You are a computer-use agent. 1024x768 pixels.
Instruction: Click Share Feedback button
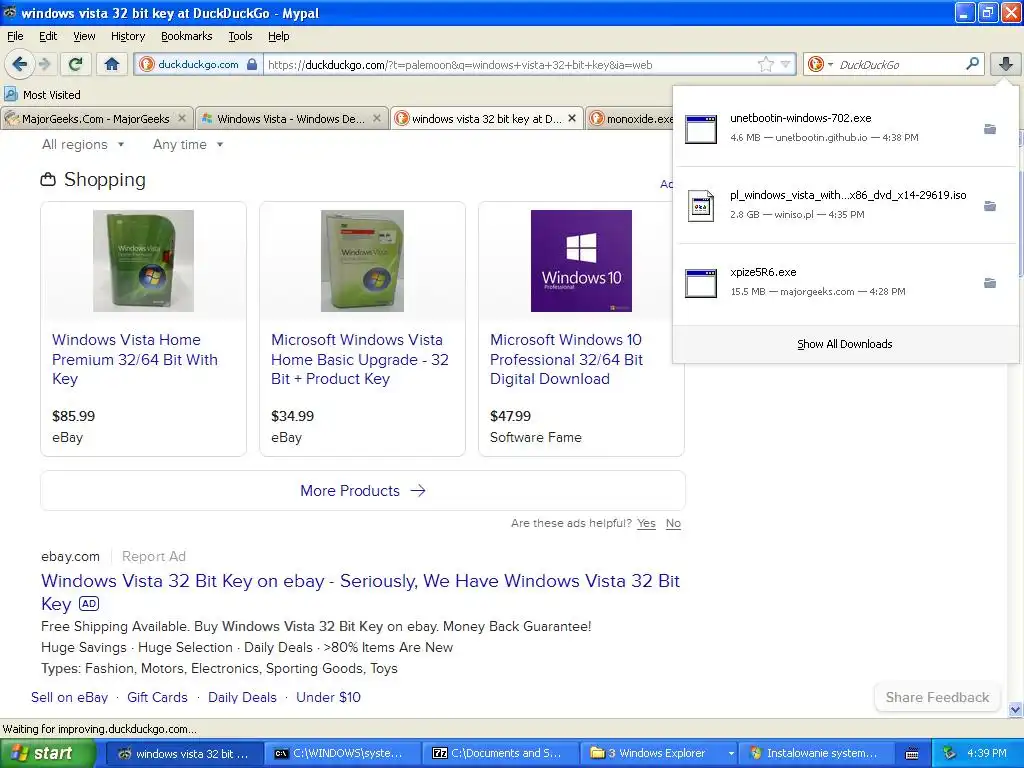pos(937,697)
